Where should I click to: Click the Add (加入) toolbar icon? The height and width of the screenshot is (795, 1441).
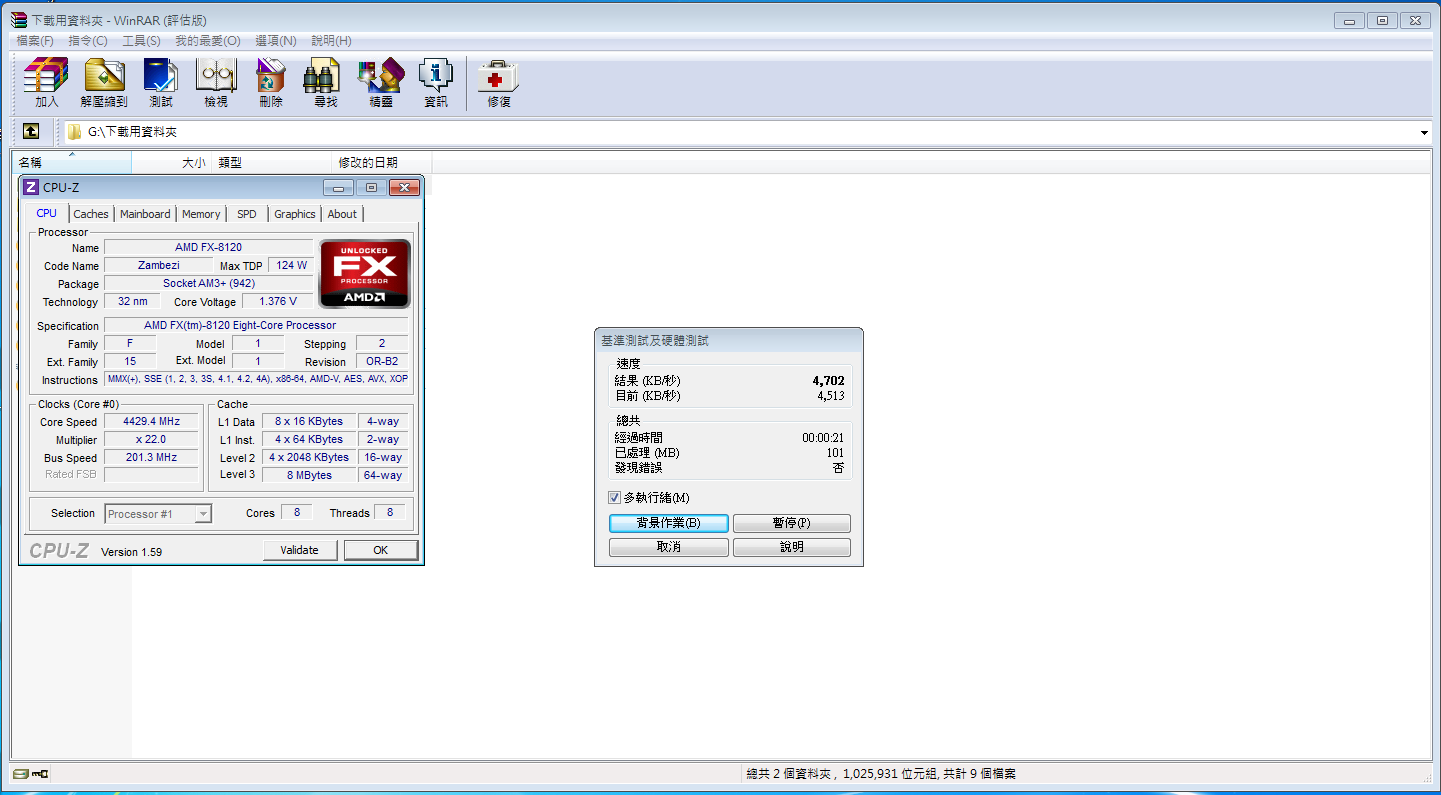(x=46, y=82)
